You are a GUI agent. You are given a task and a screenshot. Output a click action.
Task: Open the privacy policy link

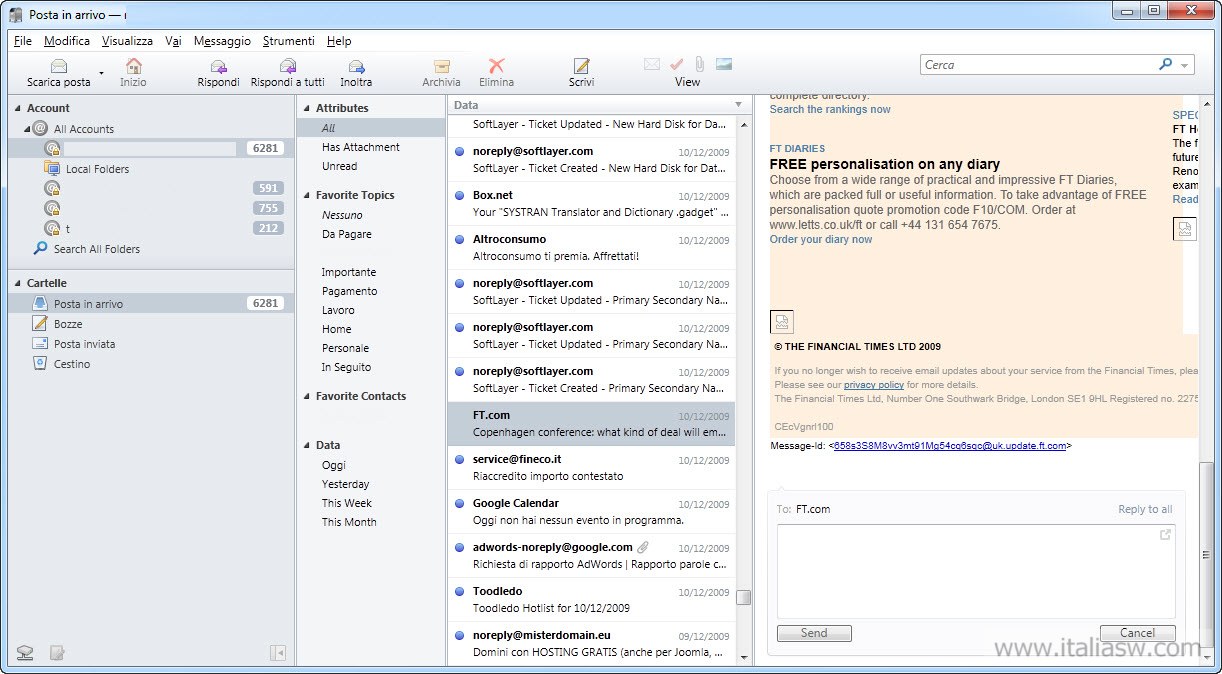click(x=874, y=385)
